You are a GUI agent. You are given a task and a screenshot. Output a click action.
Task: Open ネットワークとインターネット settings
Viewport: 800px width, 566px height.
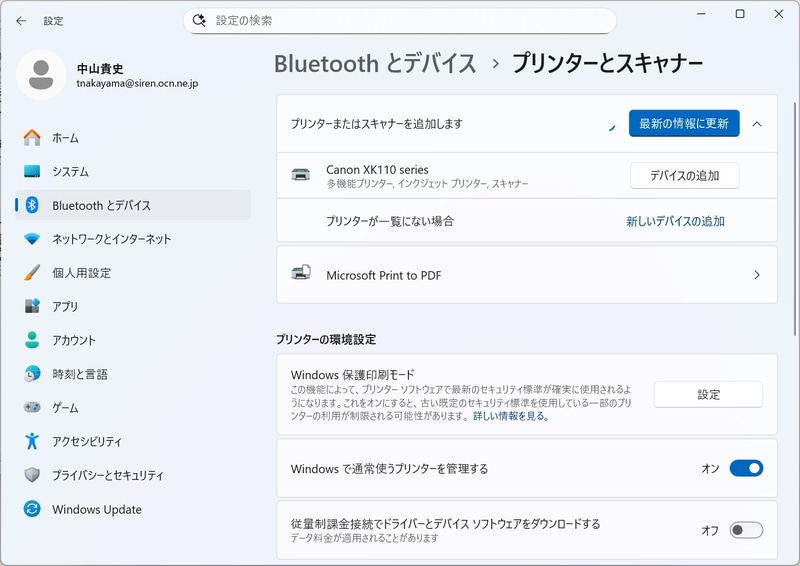coord(133,239)
